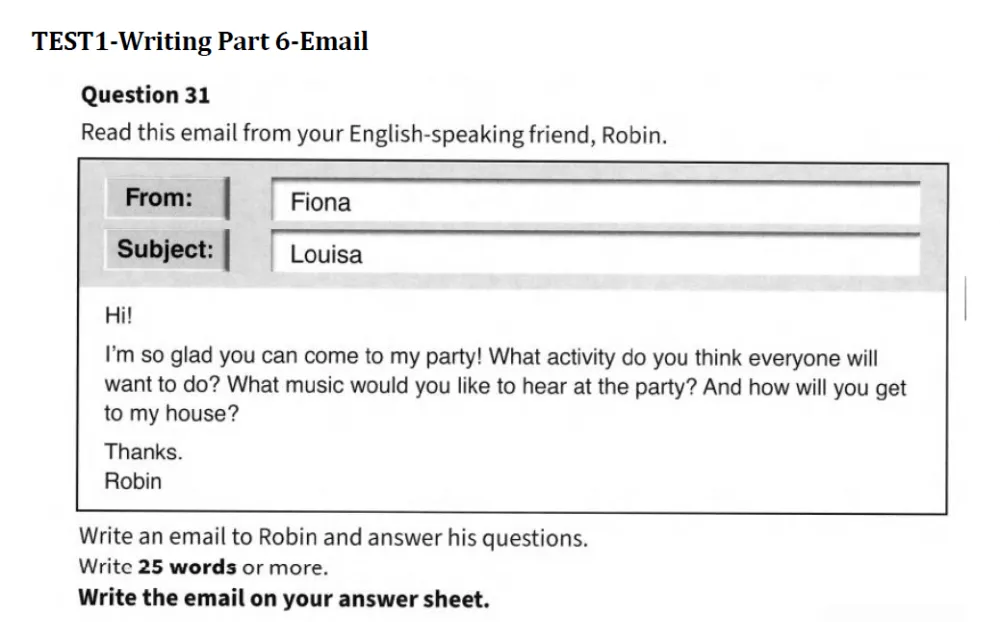
Task: Click the From field containing Fiona
Action: (x=596, y=202)
